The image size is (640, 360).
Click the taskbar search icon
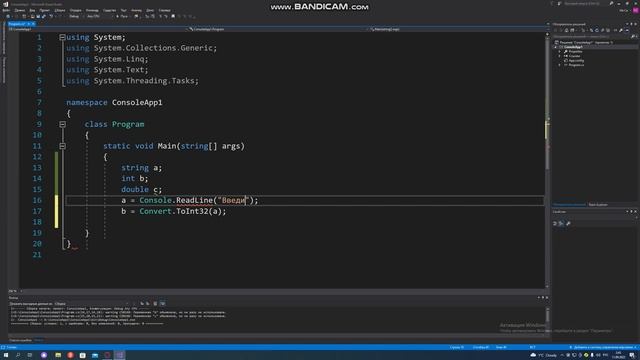[18, 355]
